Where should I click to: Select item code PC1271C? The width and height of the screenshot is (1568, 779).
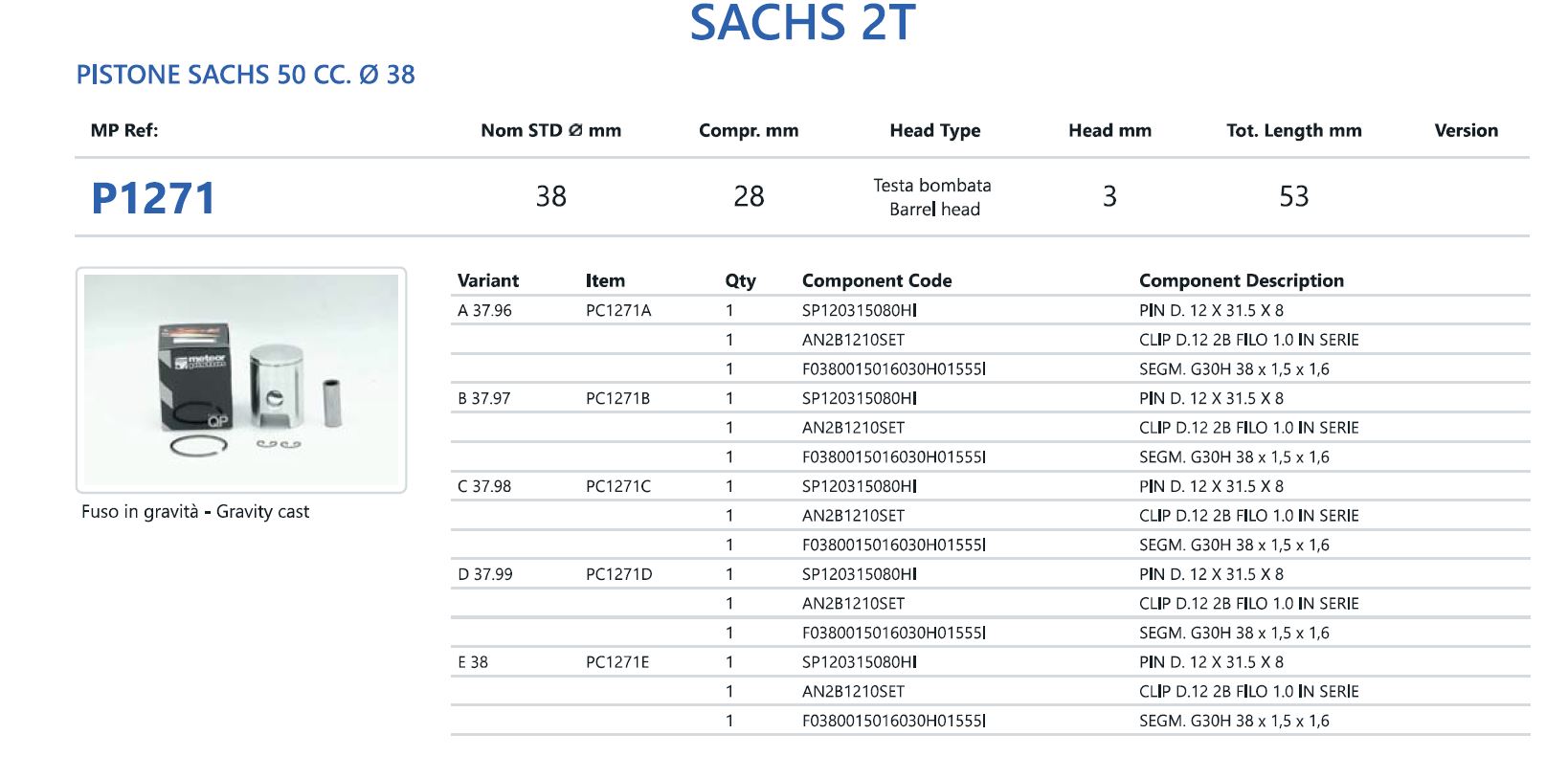617,486
